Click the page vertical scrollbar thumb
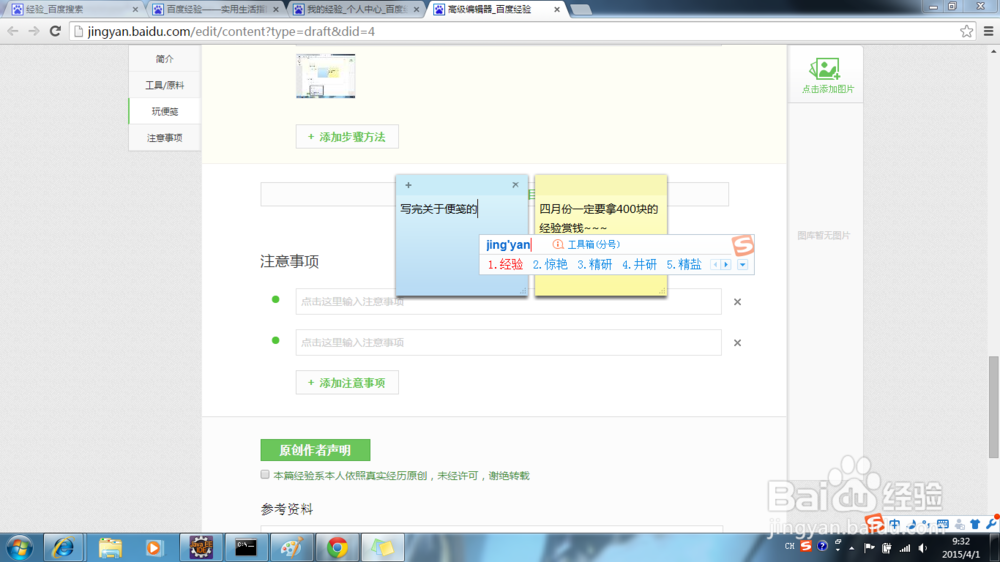 coord(993,407)
